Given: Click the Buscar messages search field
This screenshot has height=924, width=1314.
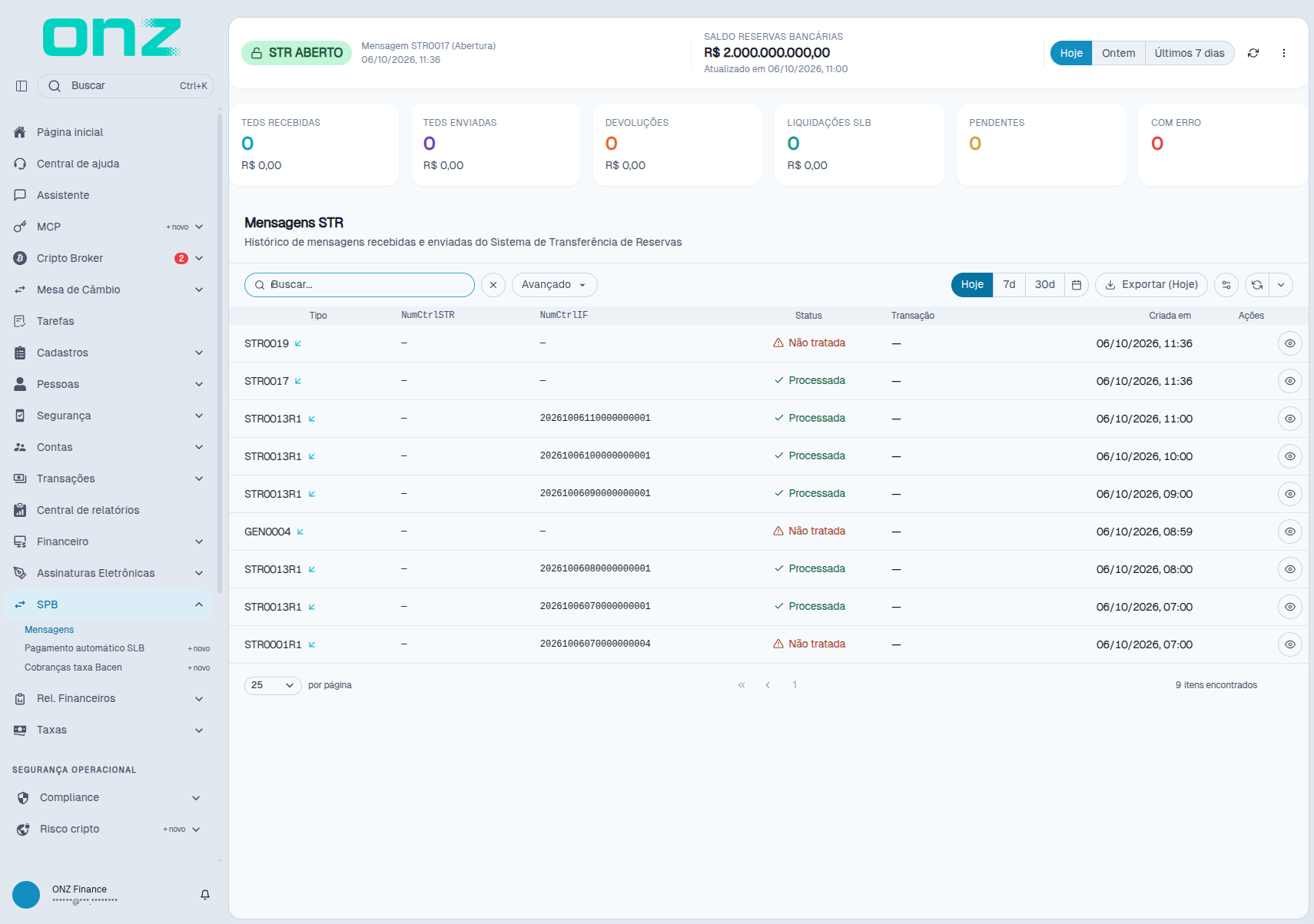Looking at the screenshot, I should point(360,285).
